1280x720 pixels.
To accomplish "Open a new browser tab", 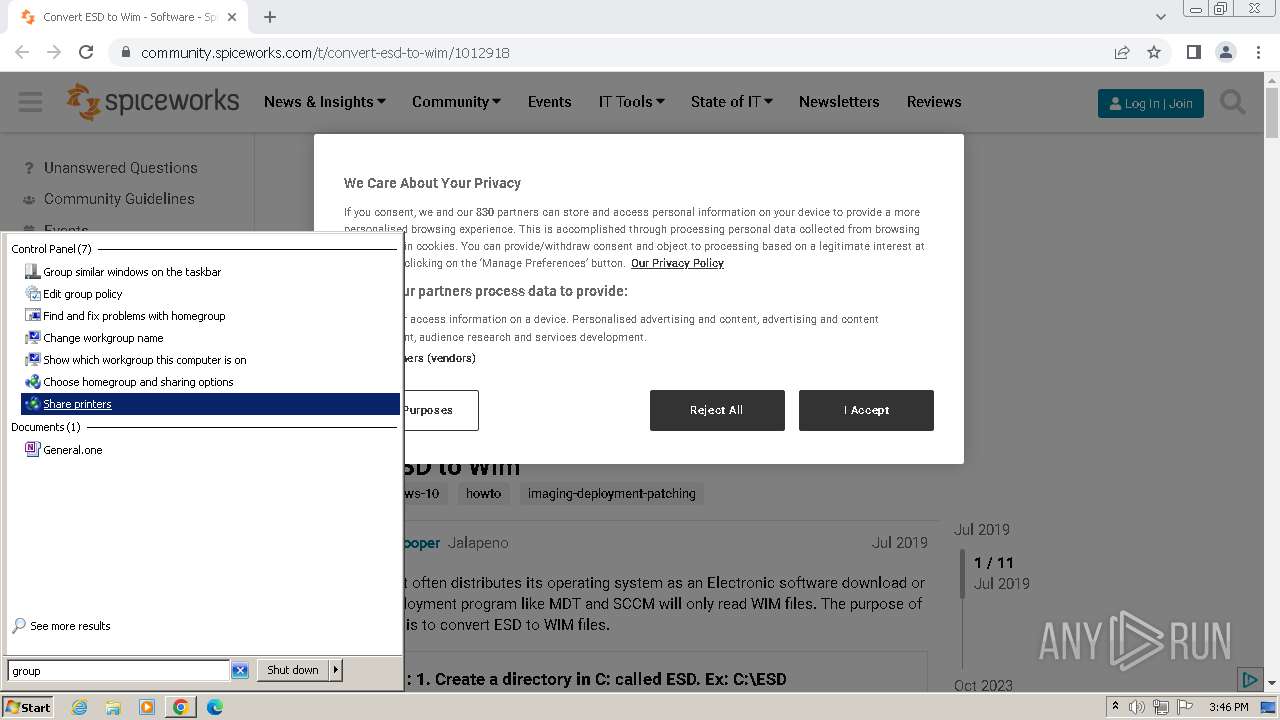I will [270, 17].
